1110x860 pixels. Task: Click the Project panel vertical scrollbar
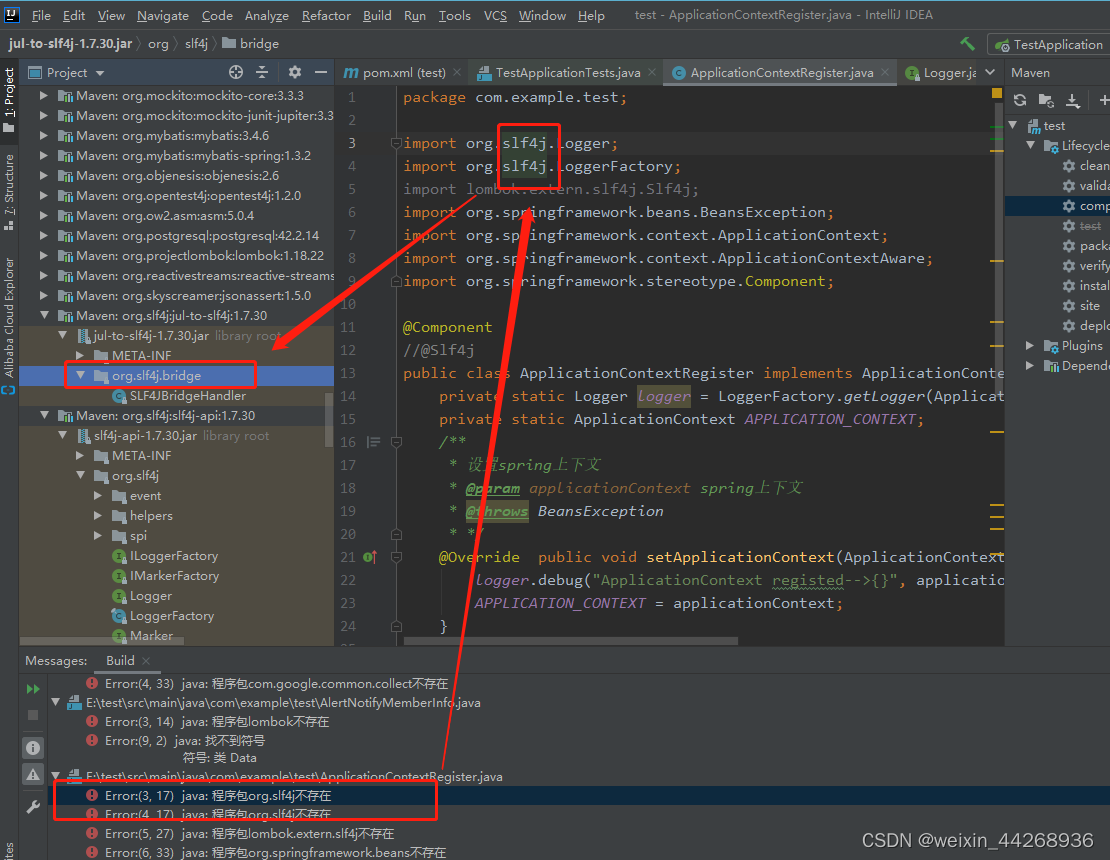pyautogui.click(x=328, y=420)
